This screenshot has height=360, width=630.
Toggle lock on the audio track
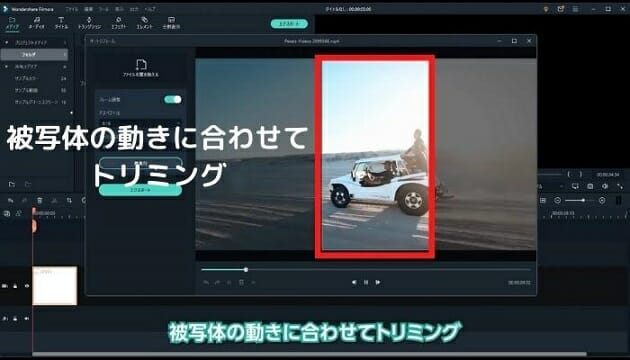tap(15, 319)
